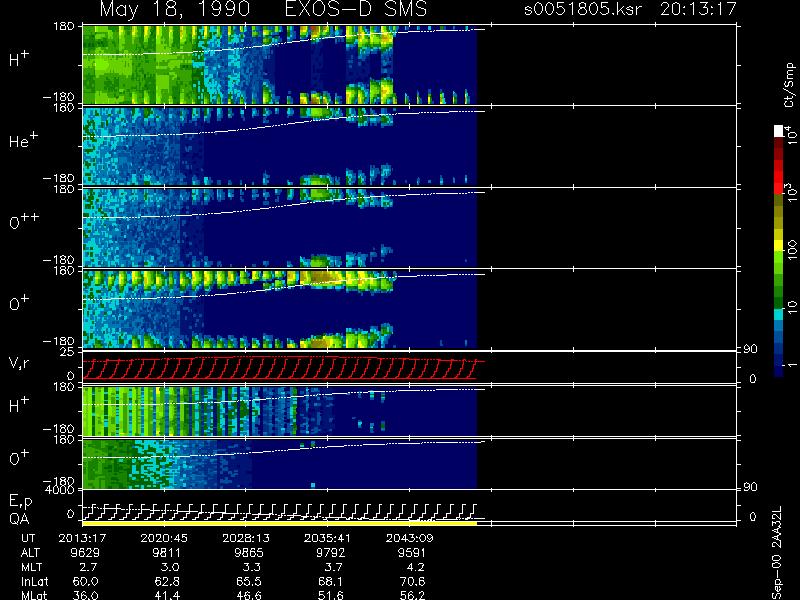Image resolution: width=800 pixels, height=600 pixels.
Task: Pick the cyan band of the colorbar
Action: [x=779, y=314]
